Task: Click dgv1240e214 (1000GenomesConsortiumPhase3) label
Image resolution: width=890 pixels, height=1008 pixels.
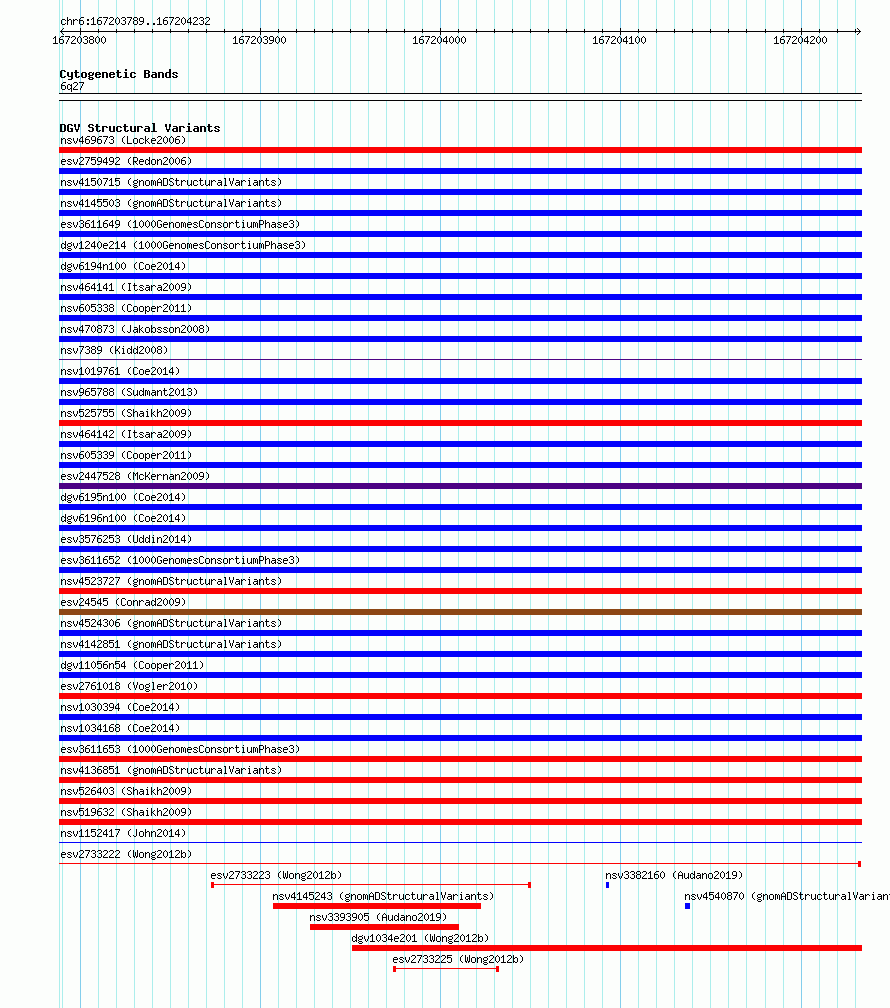Action: (x=183, y=246)
